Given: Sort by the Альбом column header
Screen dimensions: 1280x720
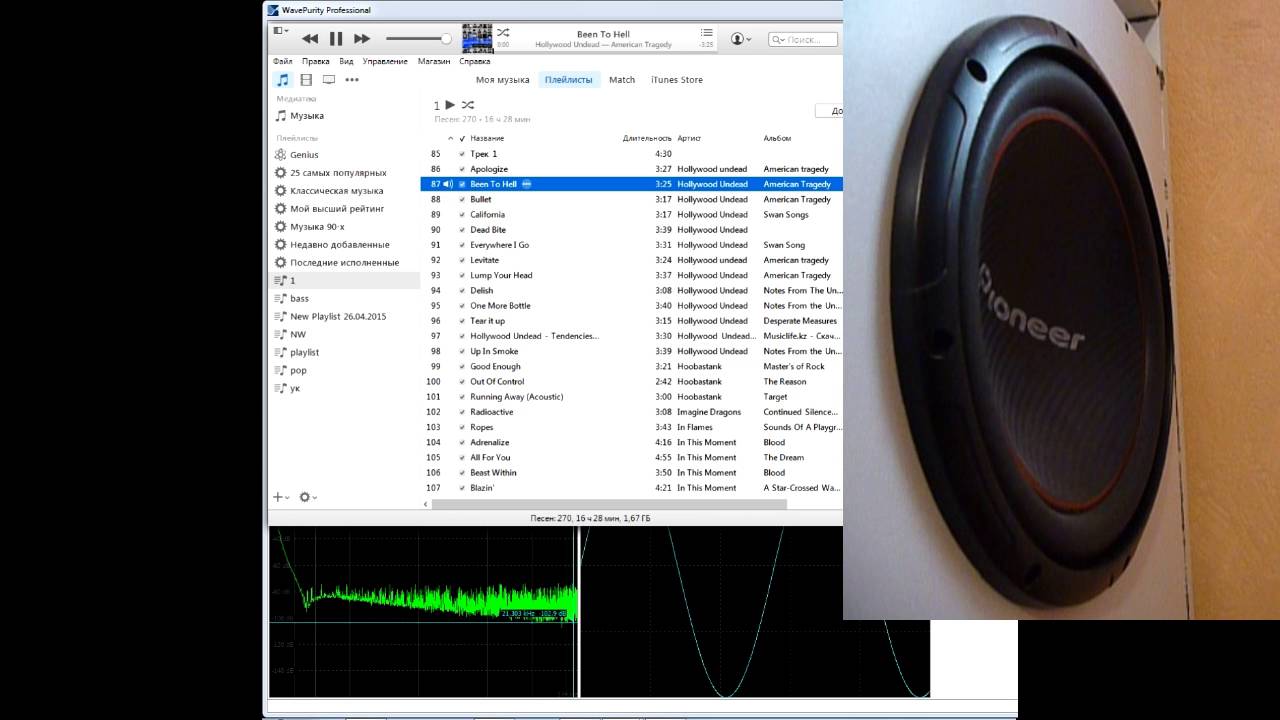Looking at the screenshot, I should (x=777, y=138).
